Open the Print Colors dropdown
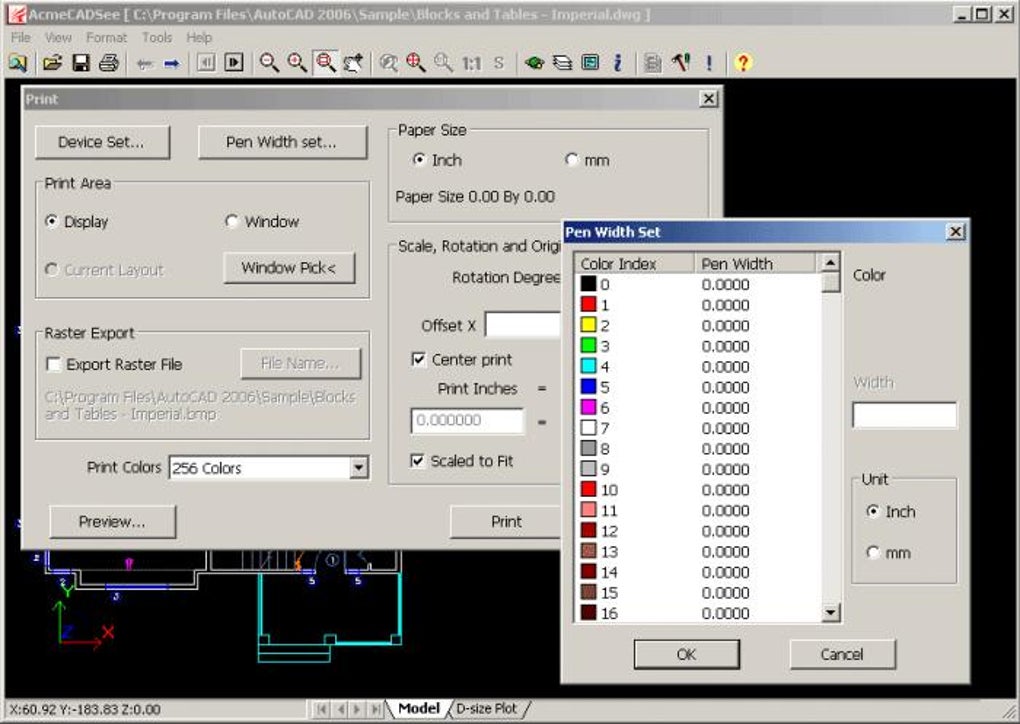The image size is (1020, 724). pyautogui.click(x=358, y=468)
